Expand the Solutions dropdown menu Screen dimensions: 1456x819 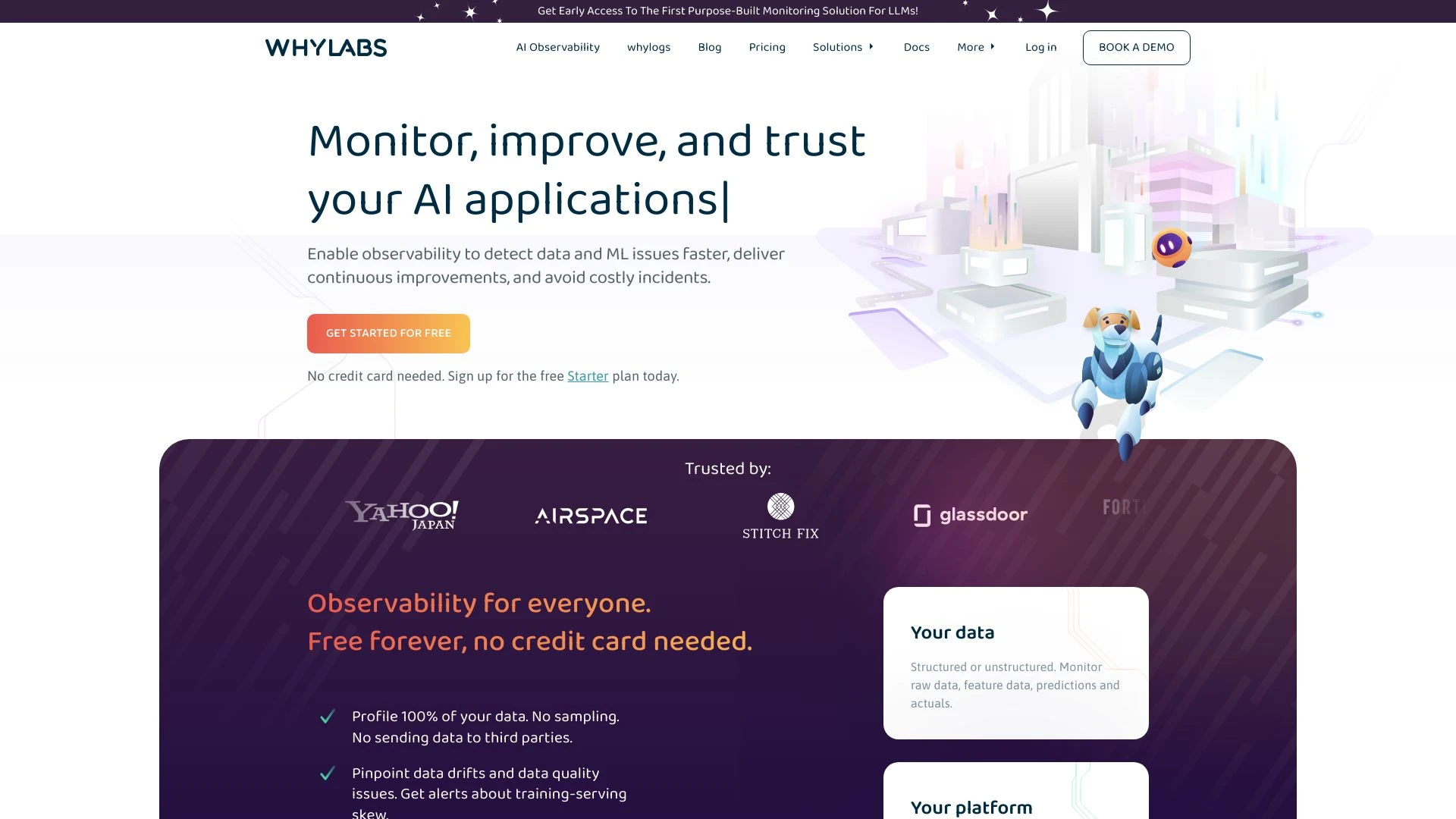click(x=844, y=47)
